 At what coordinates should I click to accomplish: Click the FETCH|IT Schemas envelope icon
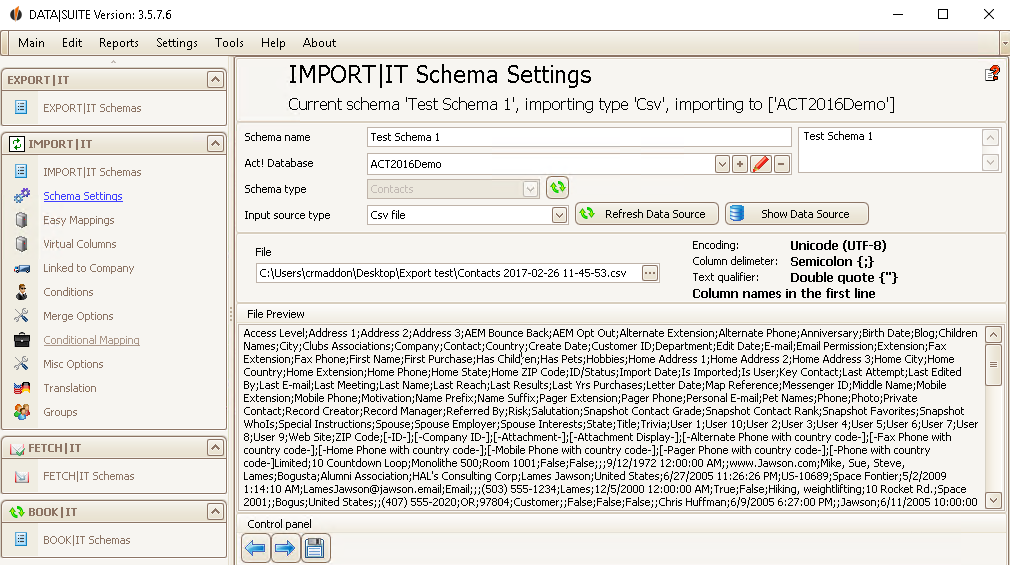(x=22, y=476)
